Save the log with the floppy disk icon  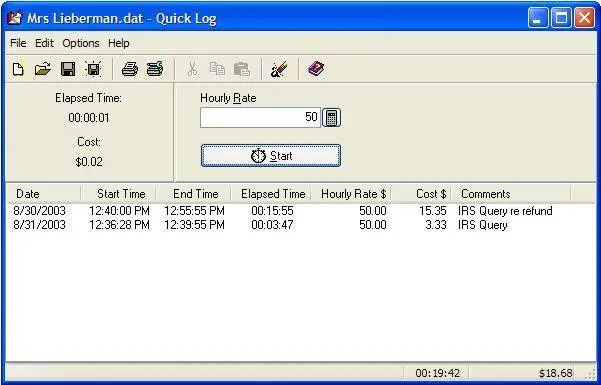click(x=68, y=69)
